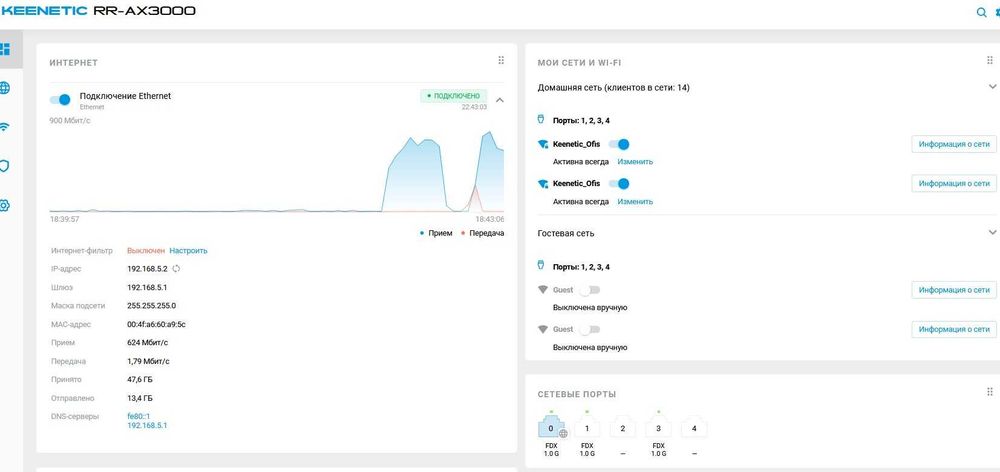Screen dimensions: 1000x472
Task: Open Информация о сети for first Guest
Action: click(x=954, y=290)
